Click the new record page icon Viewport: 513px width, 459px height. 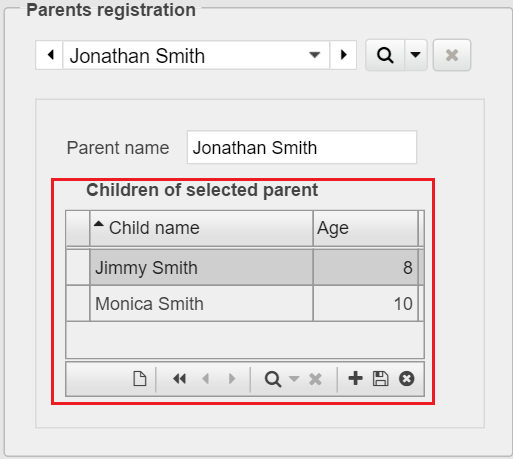[x=140, y=379]
